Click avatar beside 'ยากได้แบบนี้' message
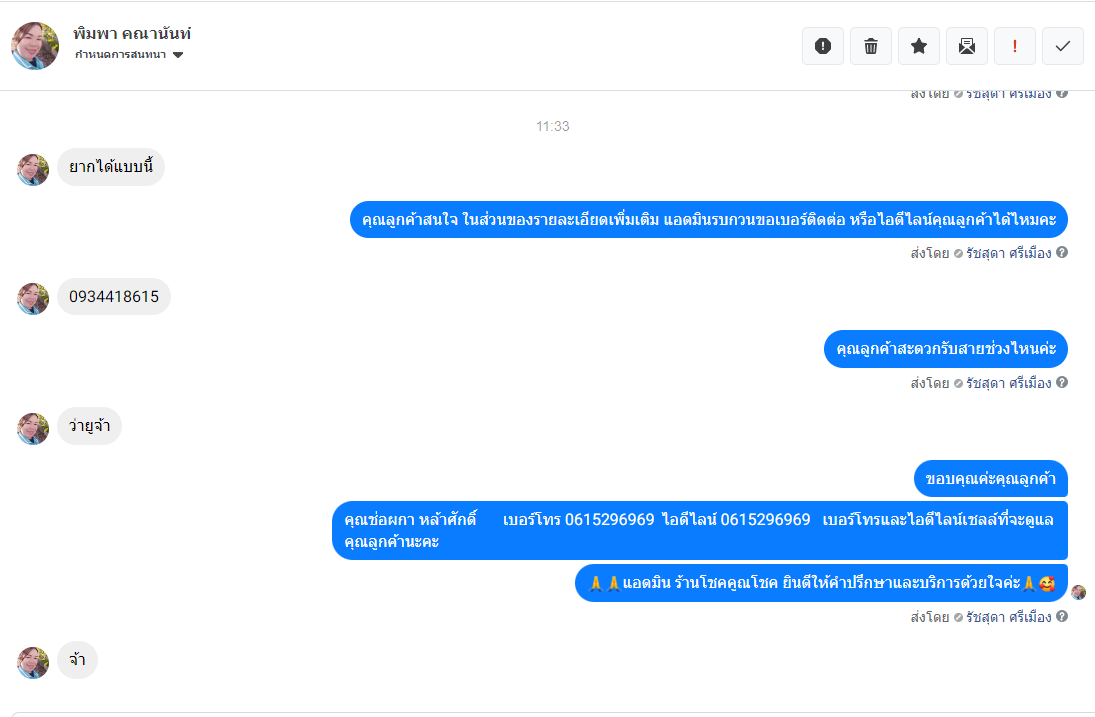 (33, 169)
